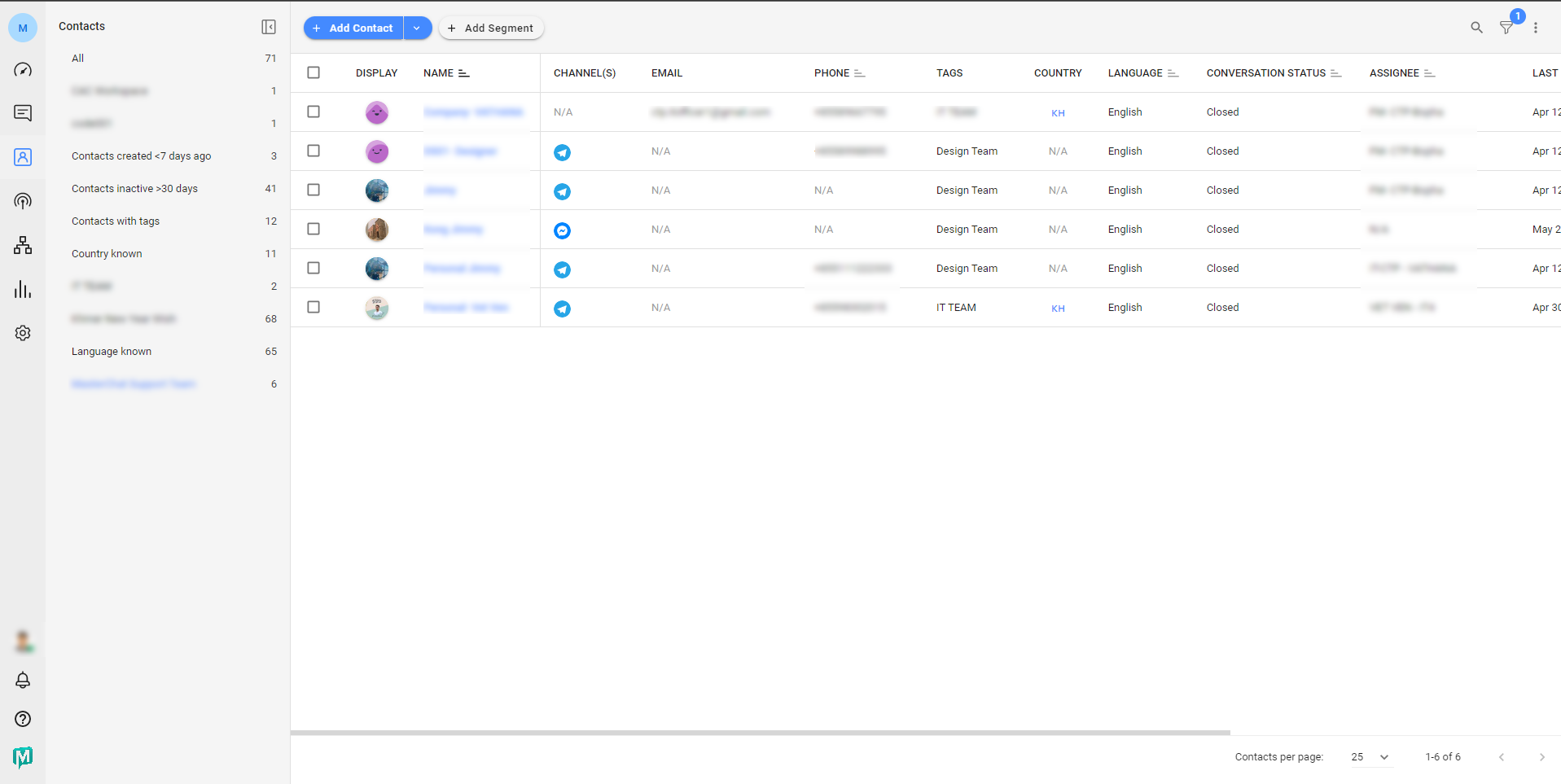The height and width of the screenshot is (784, 1561).
Task: Click the EMAIL column header
Action: coord(667,73)
